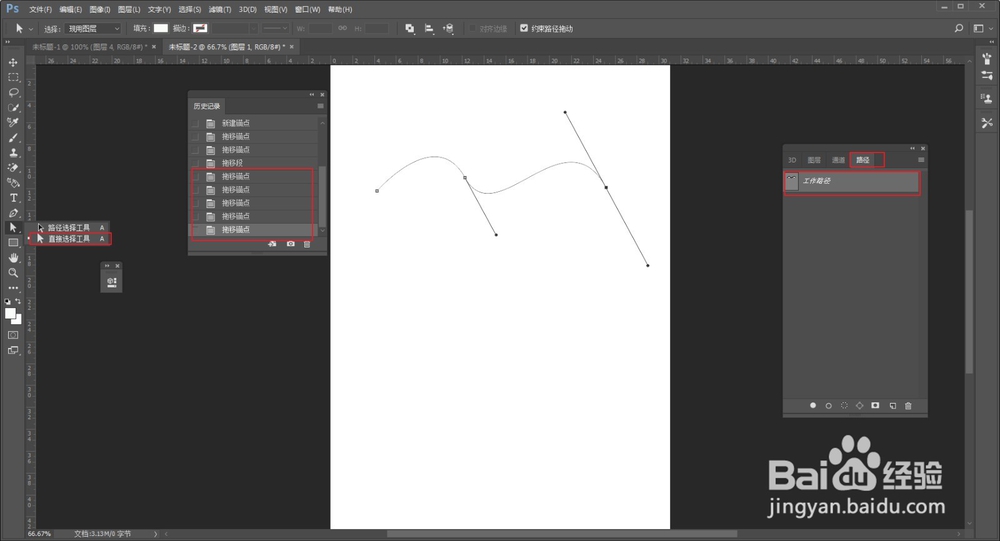Image resolution: width=1000 pixels, height=541 pixels.
Task: Create new document from history state
Action: (272, 244)
